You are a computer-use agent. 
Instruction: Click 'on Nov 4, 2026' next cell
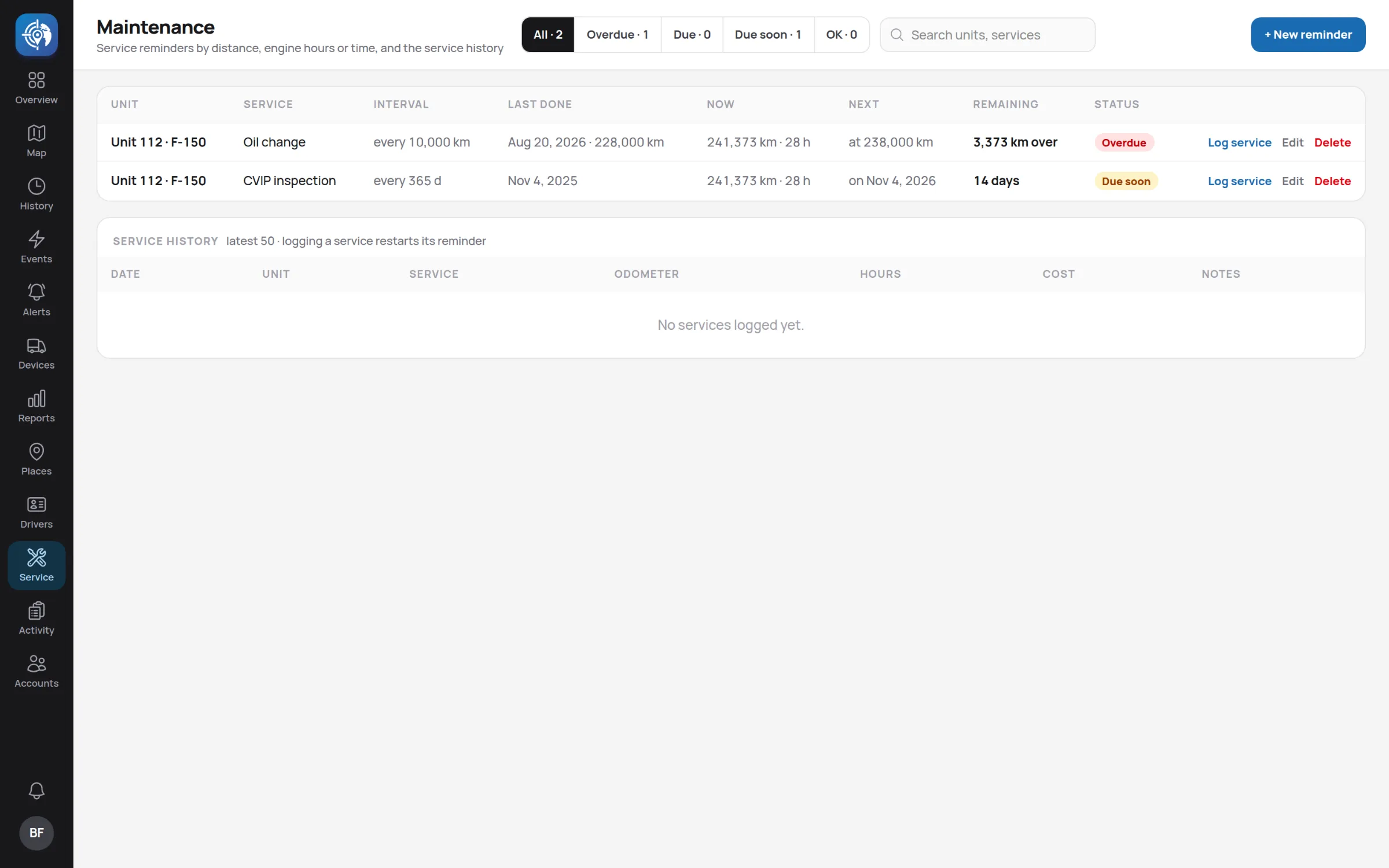coord(892,181)
